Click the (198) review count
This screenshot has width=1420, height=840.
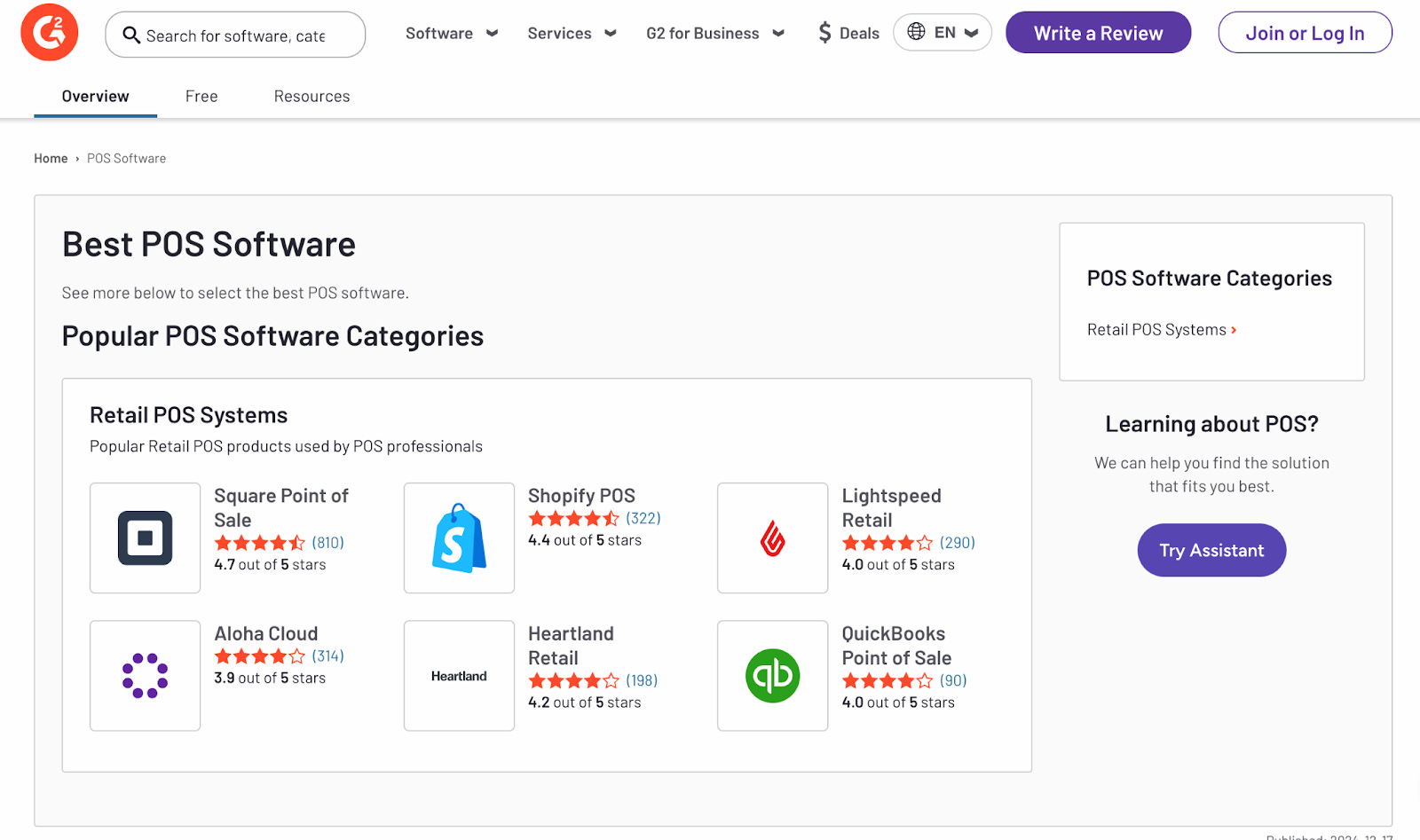coord(642,680)
